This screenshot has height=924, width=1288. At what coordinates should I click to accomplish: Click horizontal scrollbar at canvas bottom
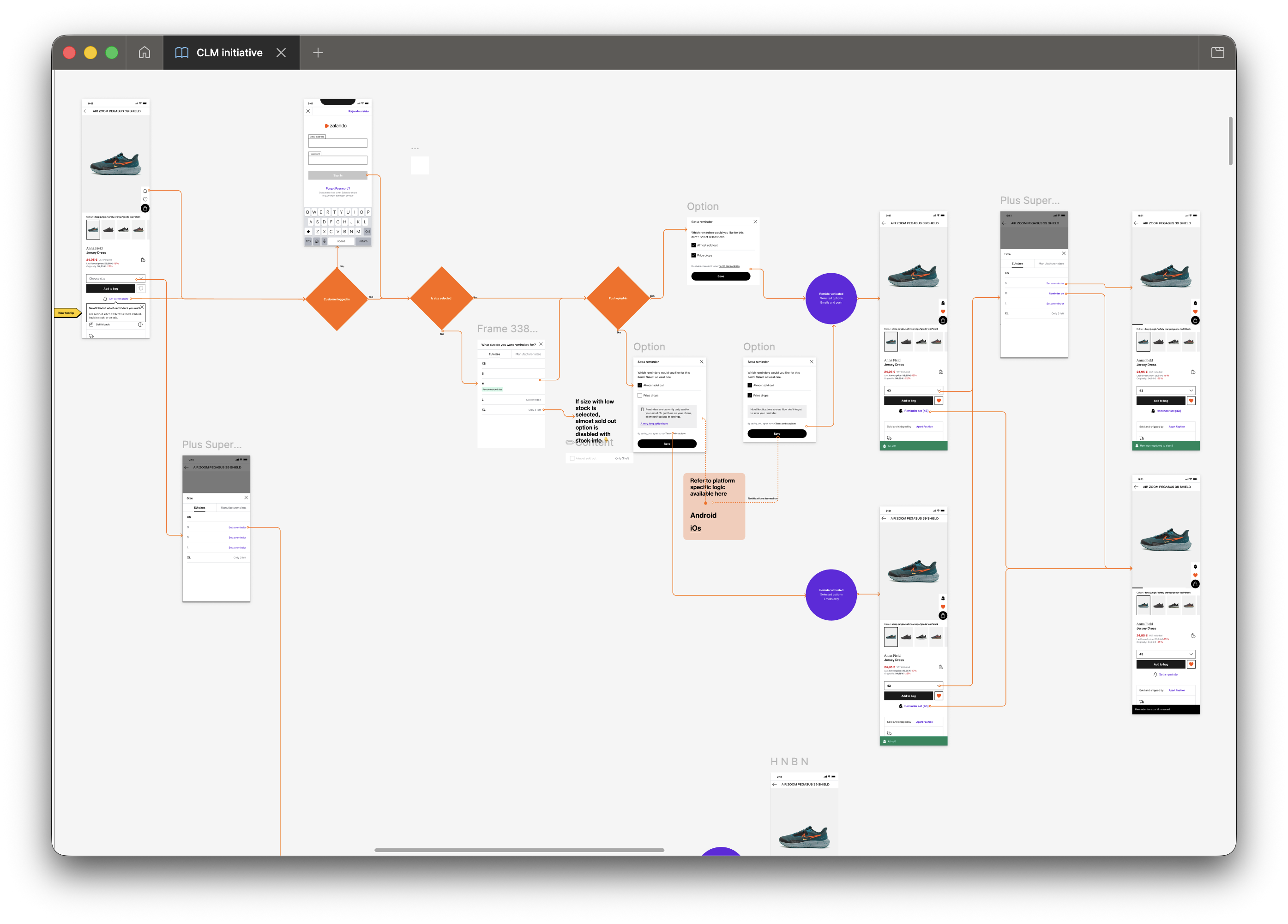(519, 850)
